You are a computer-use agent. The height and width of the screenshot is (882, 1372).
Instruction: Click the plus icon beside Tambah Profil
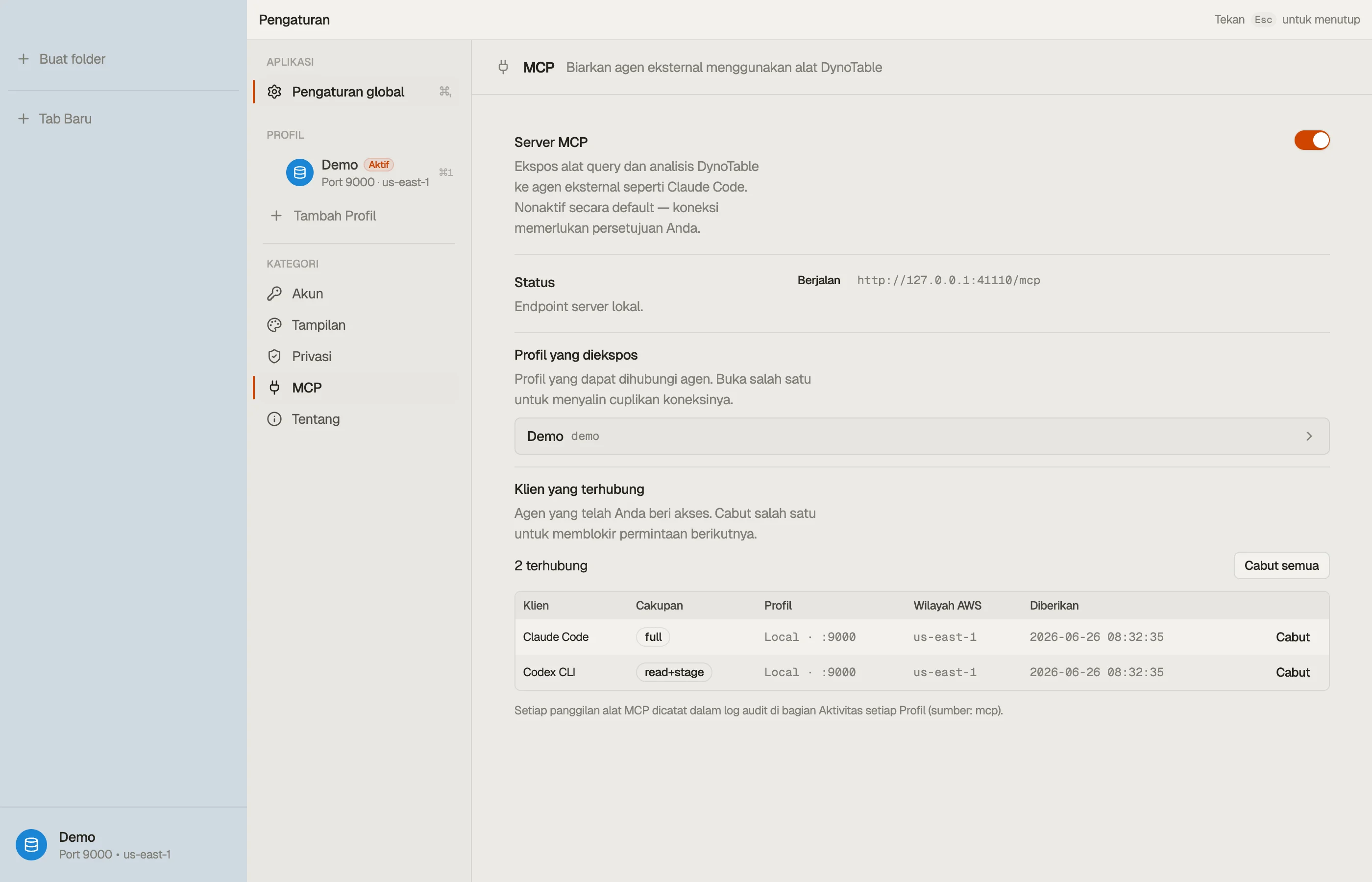(x=276, y=216)
